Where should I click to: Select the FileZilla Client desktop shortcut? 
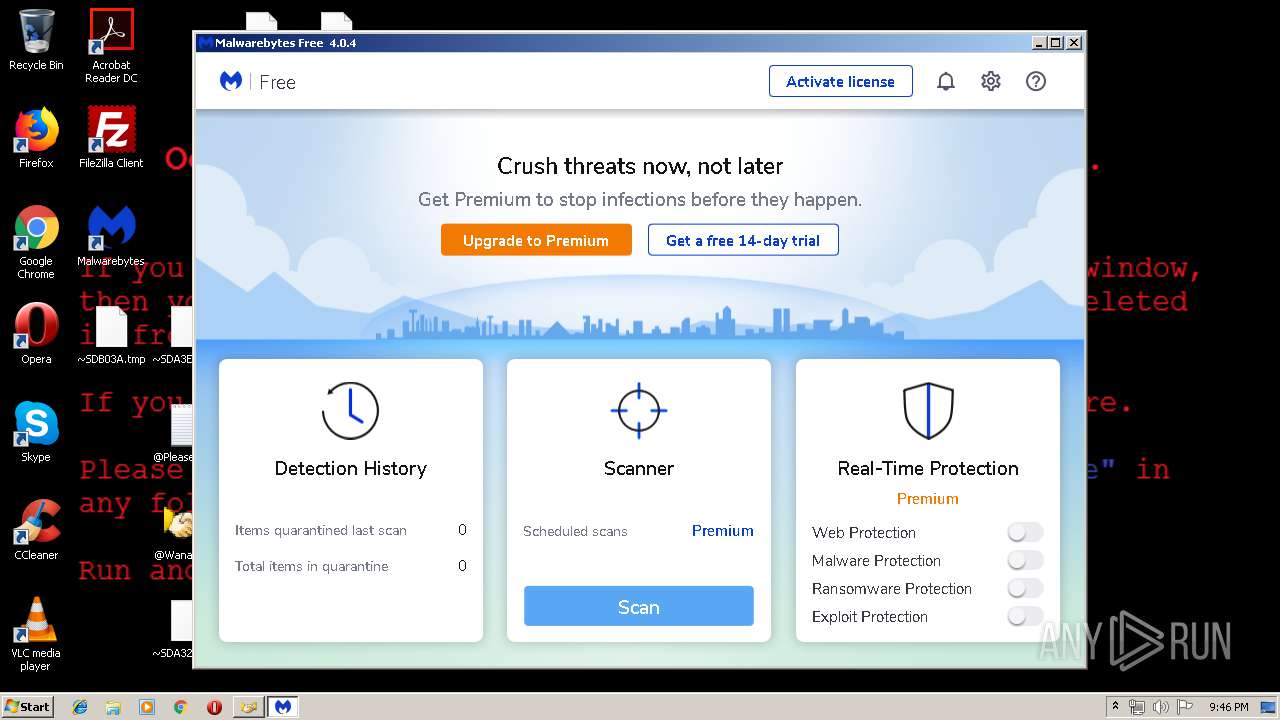pos(111,138)
